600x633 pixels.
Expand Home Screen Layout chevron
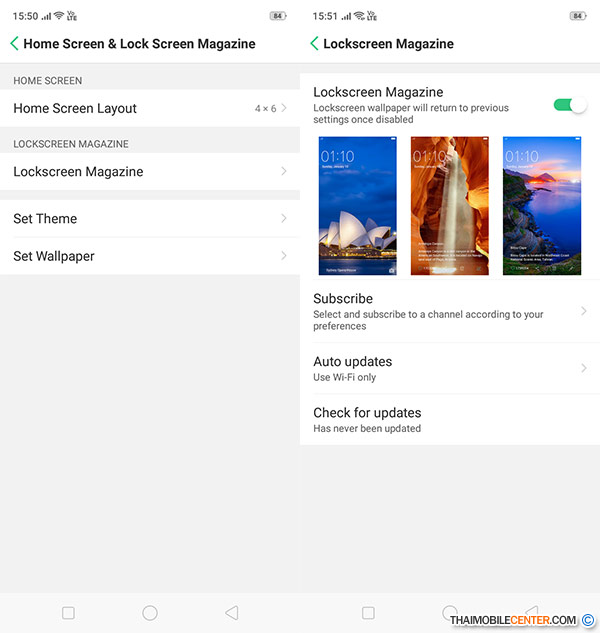284,108
